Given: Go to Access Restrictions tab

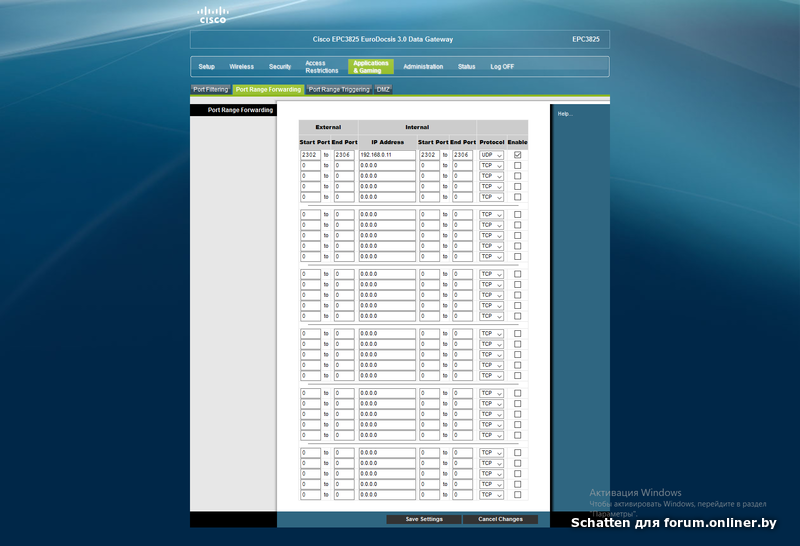Looking at the screenshot, I should click(322, 67).
